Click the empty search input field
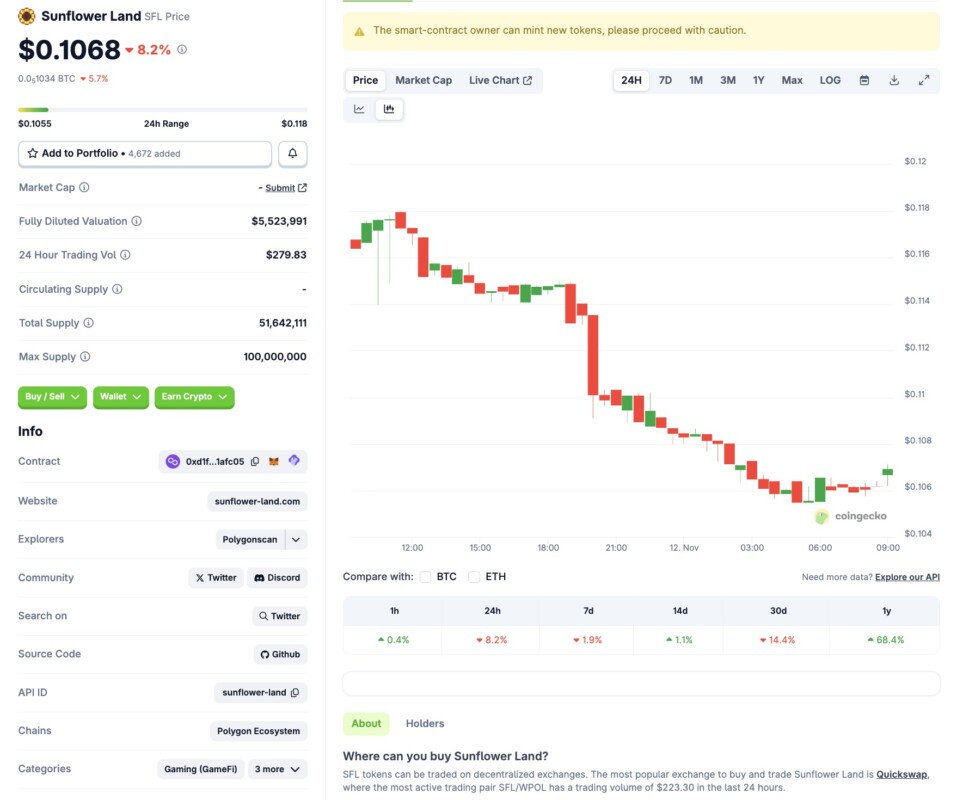Viewport: 969px width, 800px height. click(641, 683)
